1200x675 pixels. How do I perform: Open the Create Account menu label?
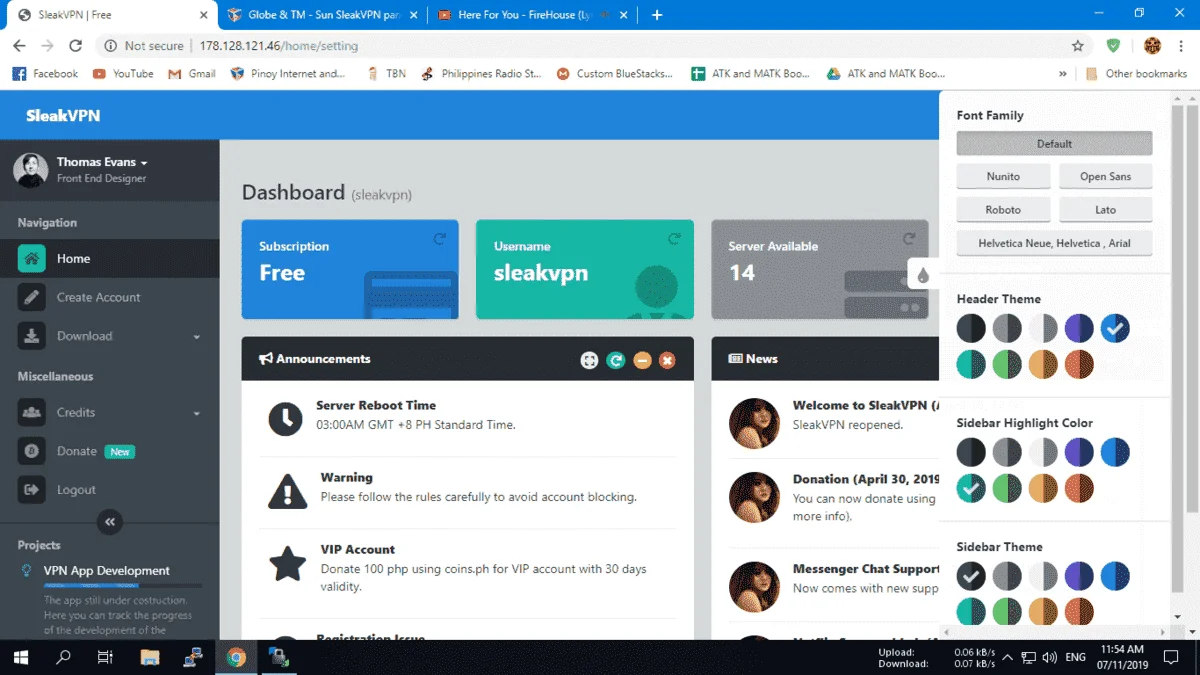98,297
